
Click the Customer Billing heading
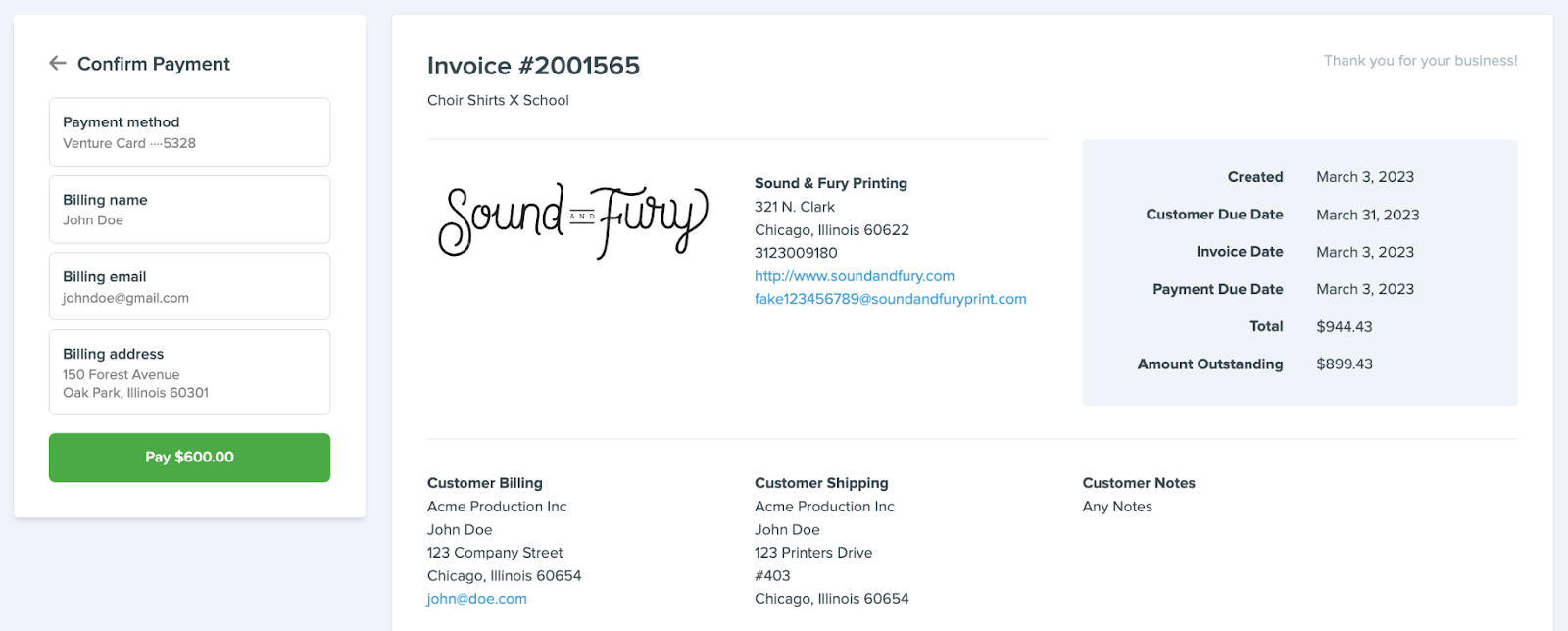484,483
